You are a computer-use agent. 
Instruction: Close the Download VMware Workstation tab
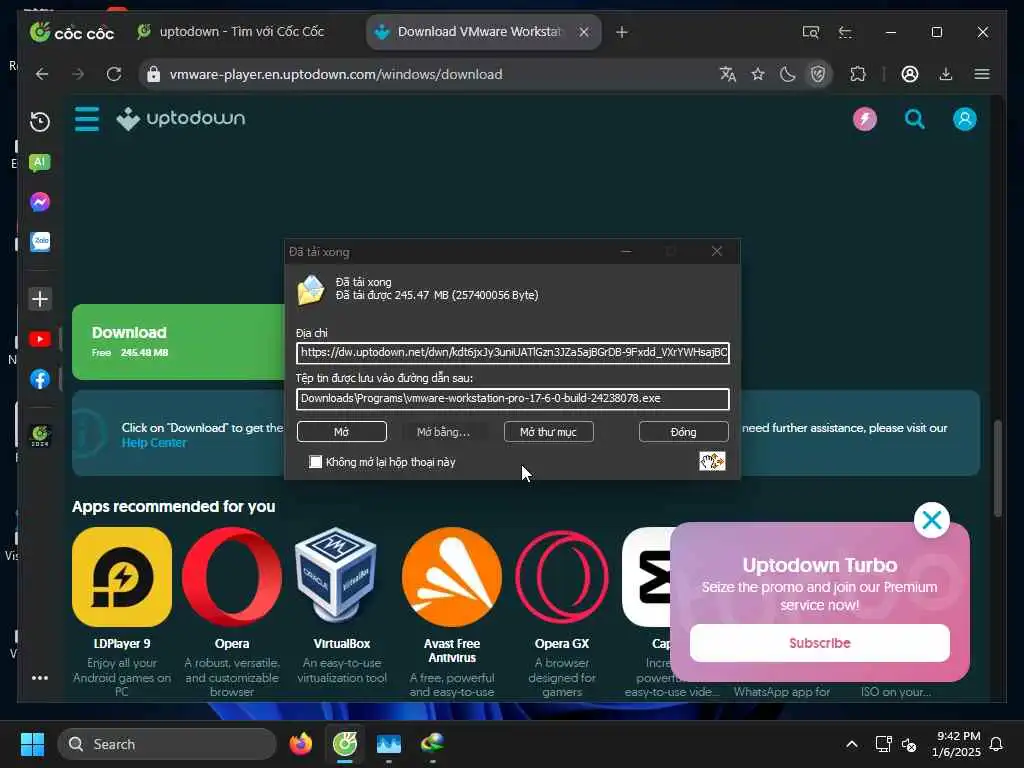[584, 31]
